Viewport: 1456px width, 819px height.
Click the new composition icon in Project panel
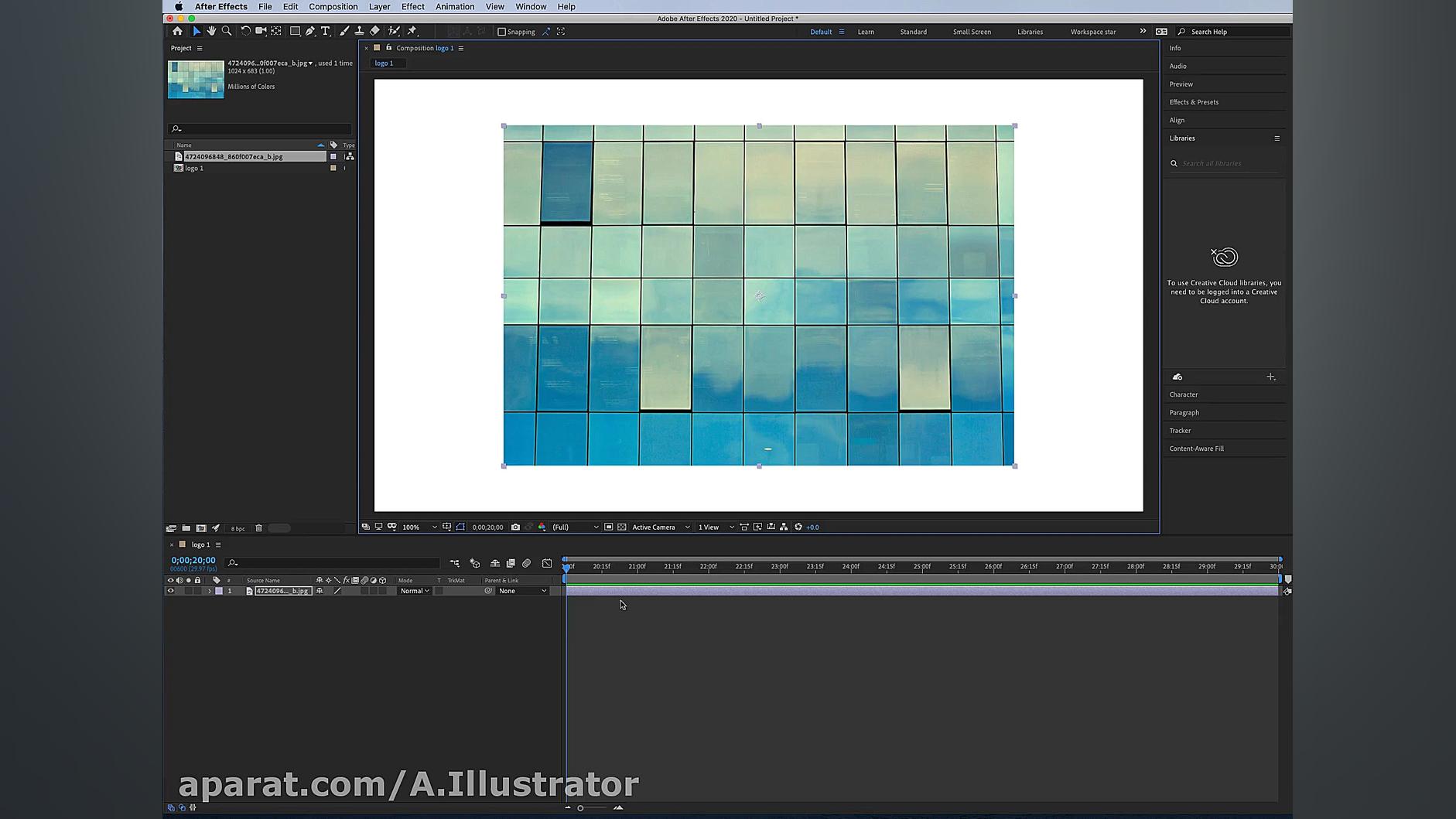click(201, 528)
